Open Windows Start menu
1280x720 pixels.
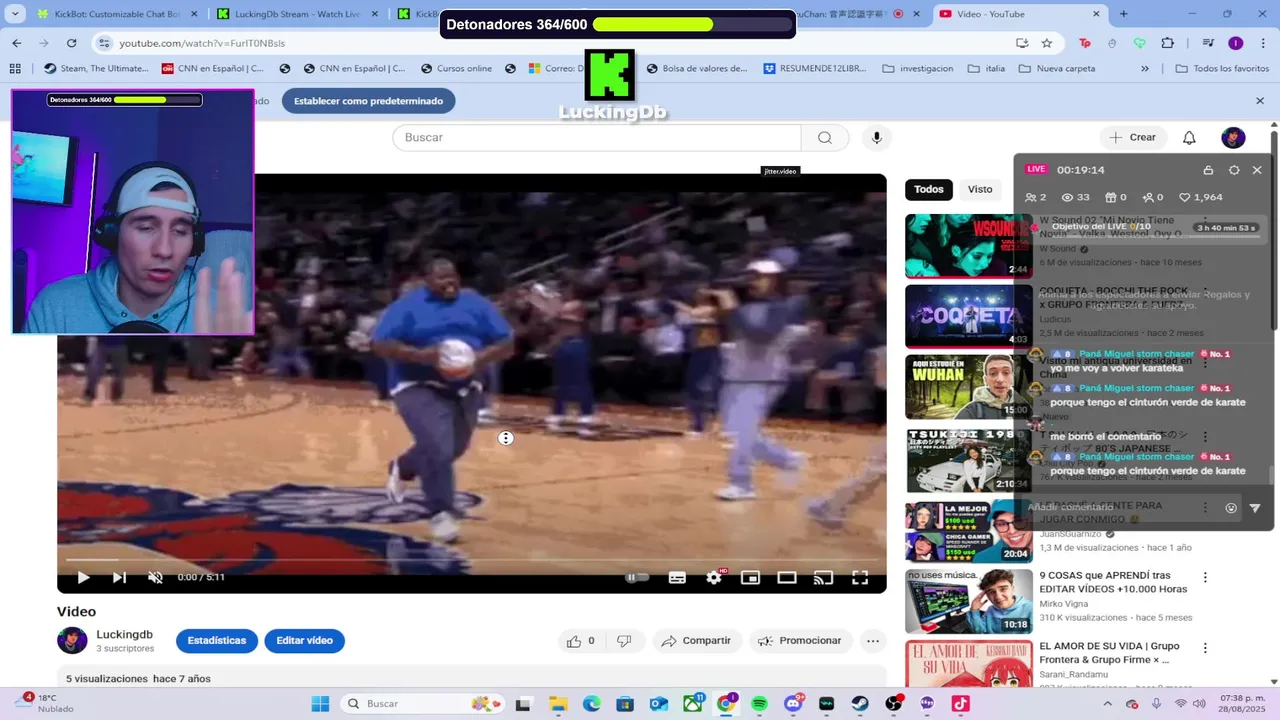point(320,704)
